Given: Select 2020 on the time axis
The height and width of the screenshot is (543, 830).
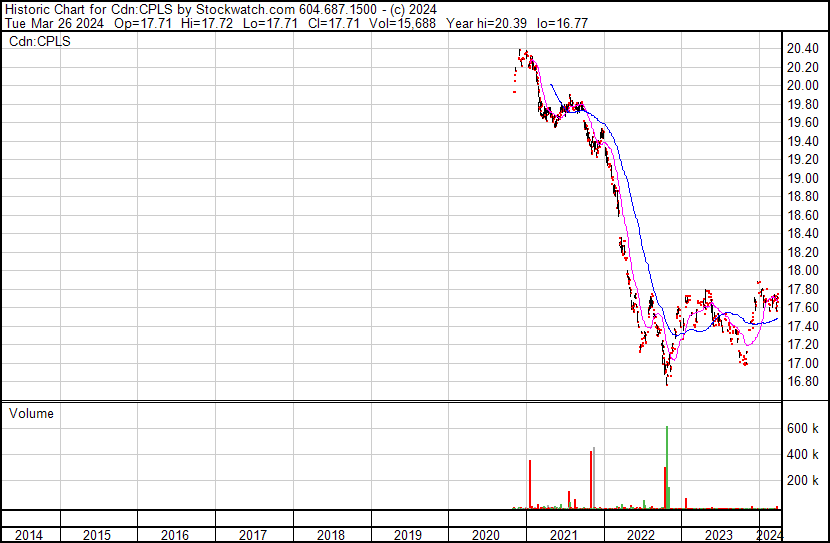Looking at the screenshot, I should click(486, 535).
